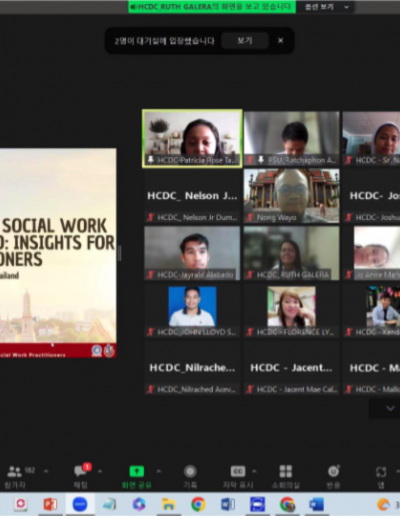Click muted mic icon on FSU_Ratchaphon tile
Viewport: 400px width, 516px height.
click(x=250, y=160)
